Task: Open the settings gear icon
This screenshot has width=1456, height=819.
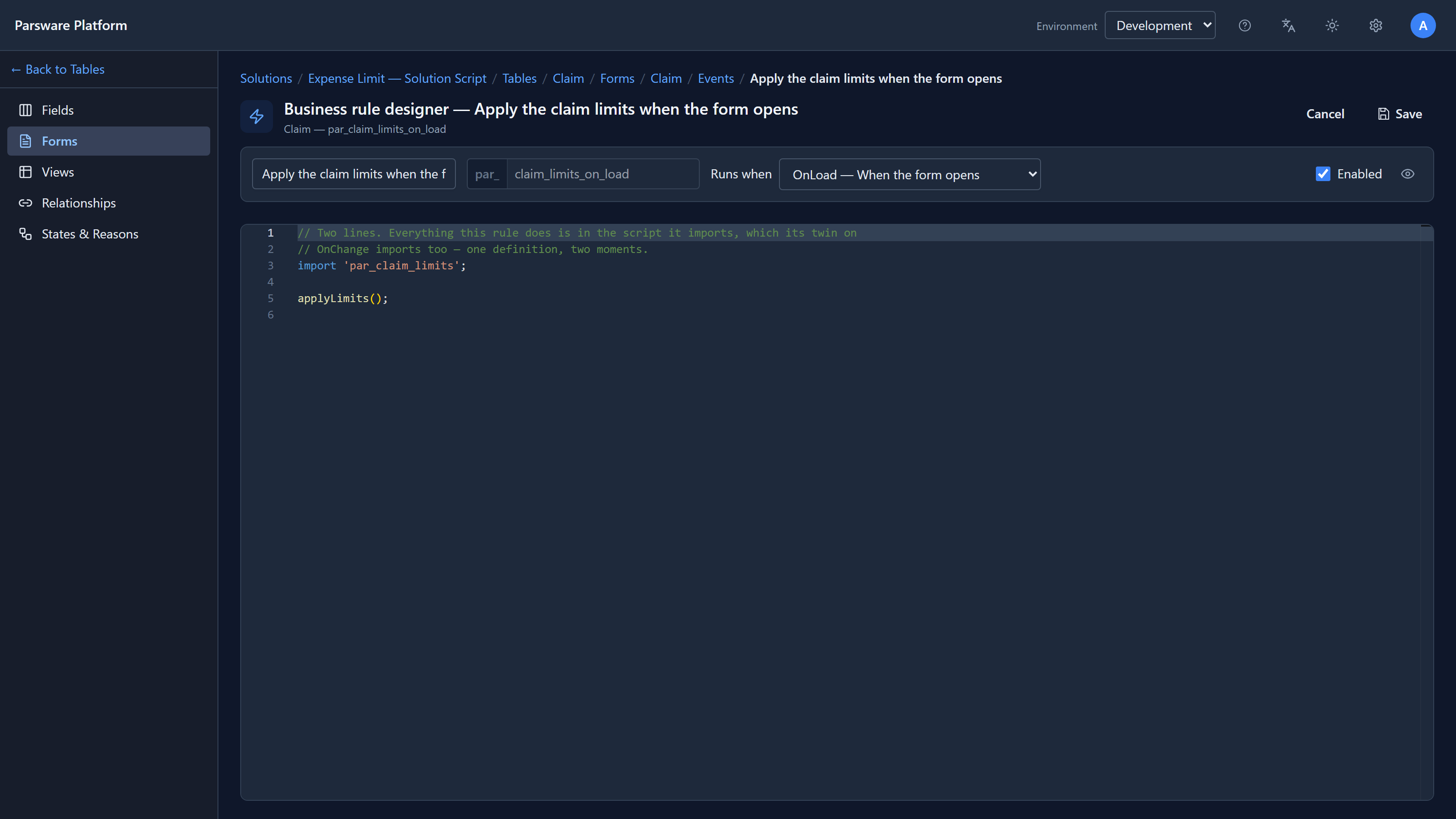Action: pyautogui.click(x=1376, y=25)
